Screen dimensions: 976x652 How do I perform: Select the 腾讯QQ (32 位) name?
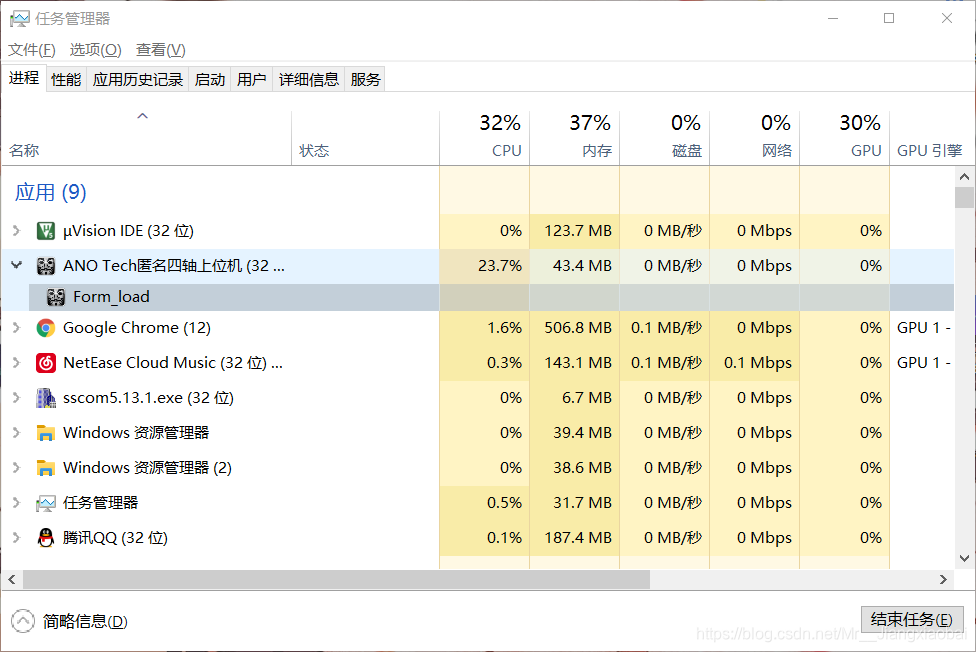pos(115,537)
